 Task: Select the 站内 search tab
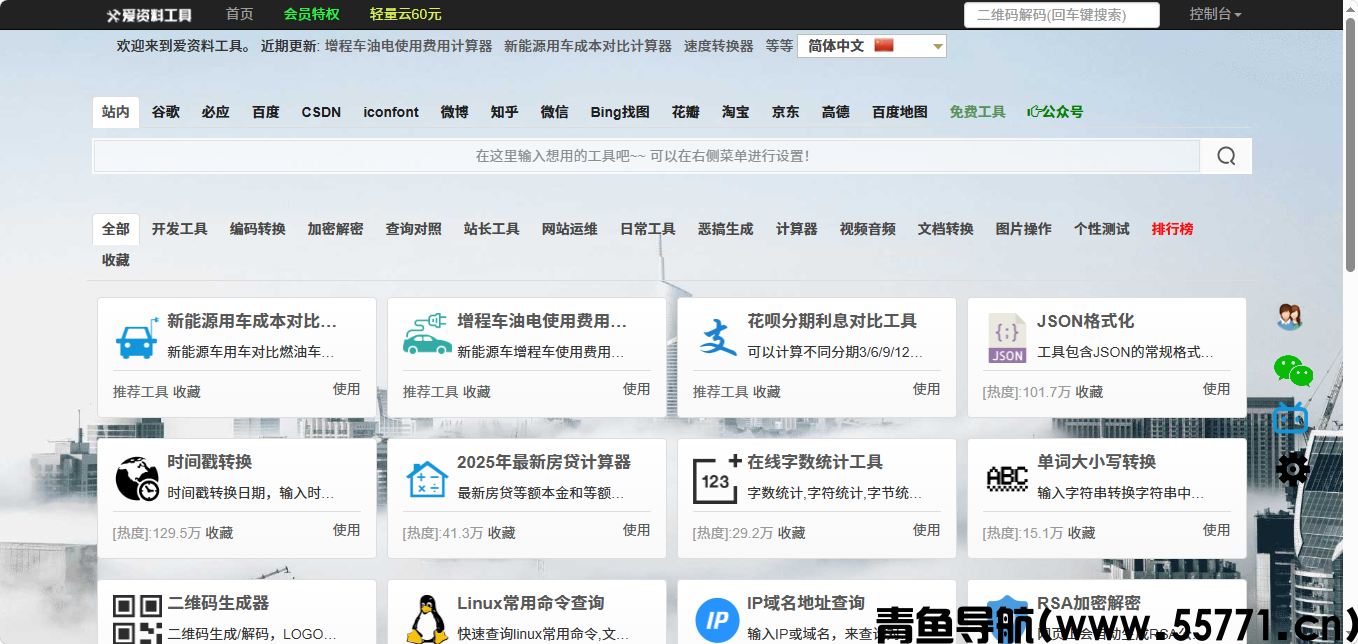[115, 112]
